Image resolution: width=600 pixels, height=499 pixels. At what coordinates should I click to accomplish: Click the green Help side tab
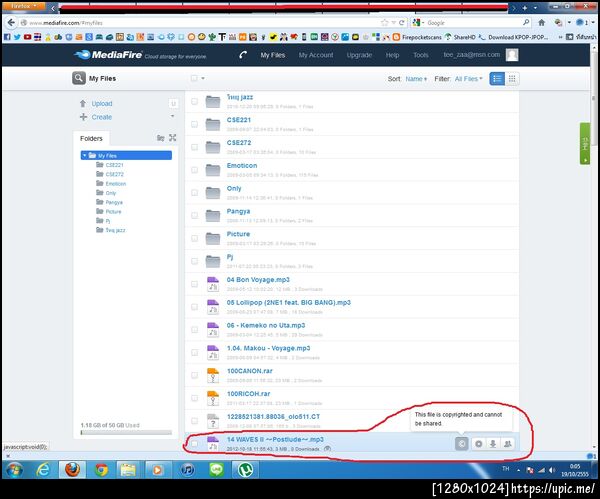585,144
